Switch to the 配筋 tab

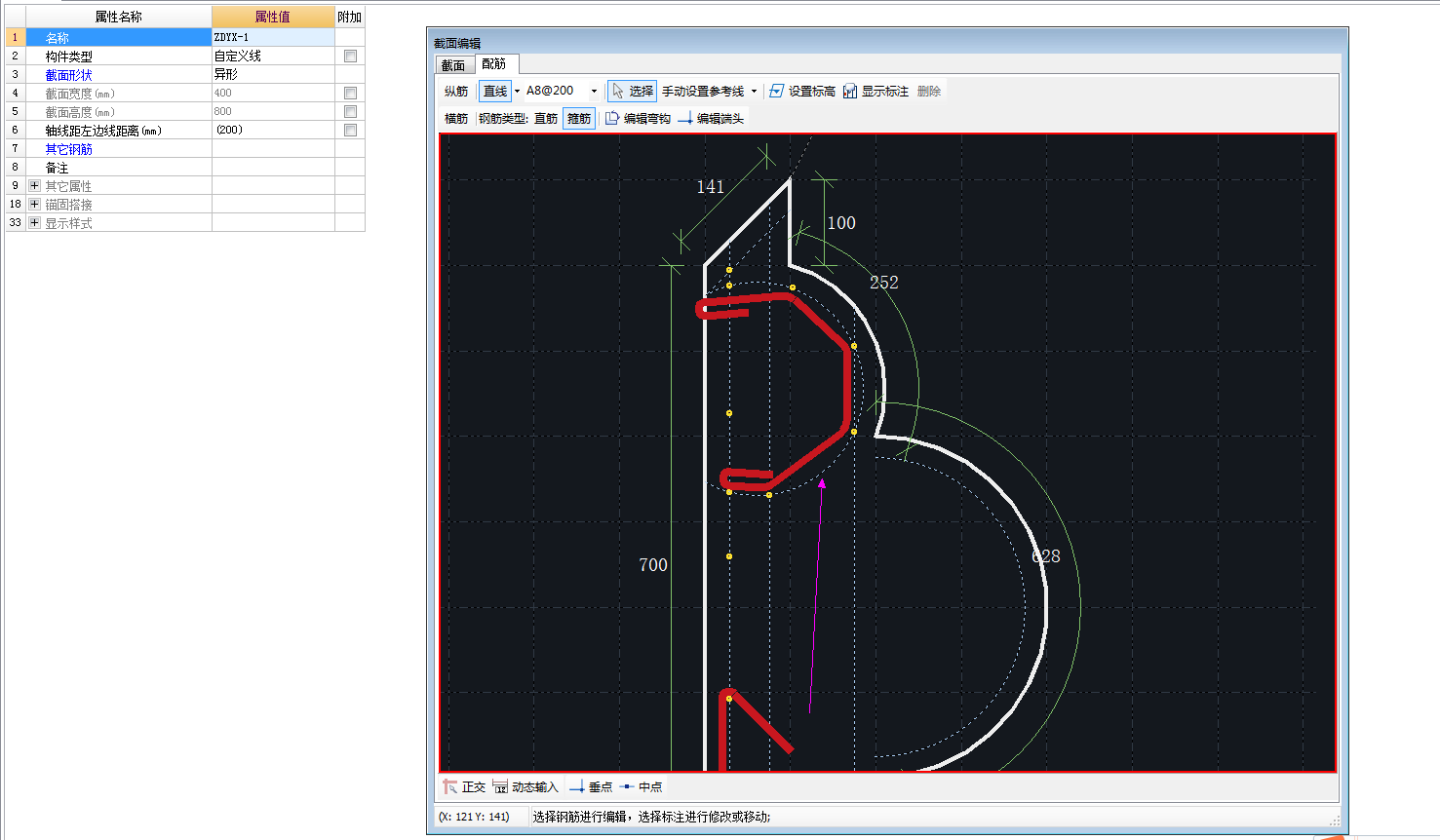pos(494,64)
